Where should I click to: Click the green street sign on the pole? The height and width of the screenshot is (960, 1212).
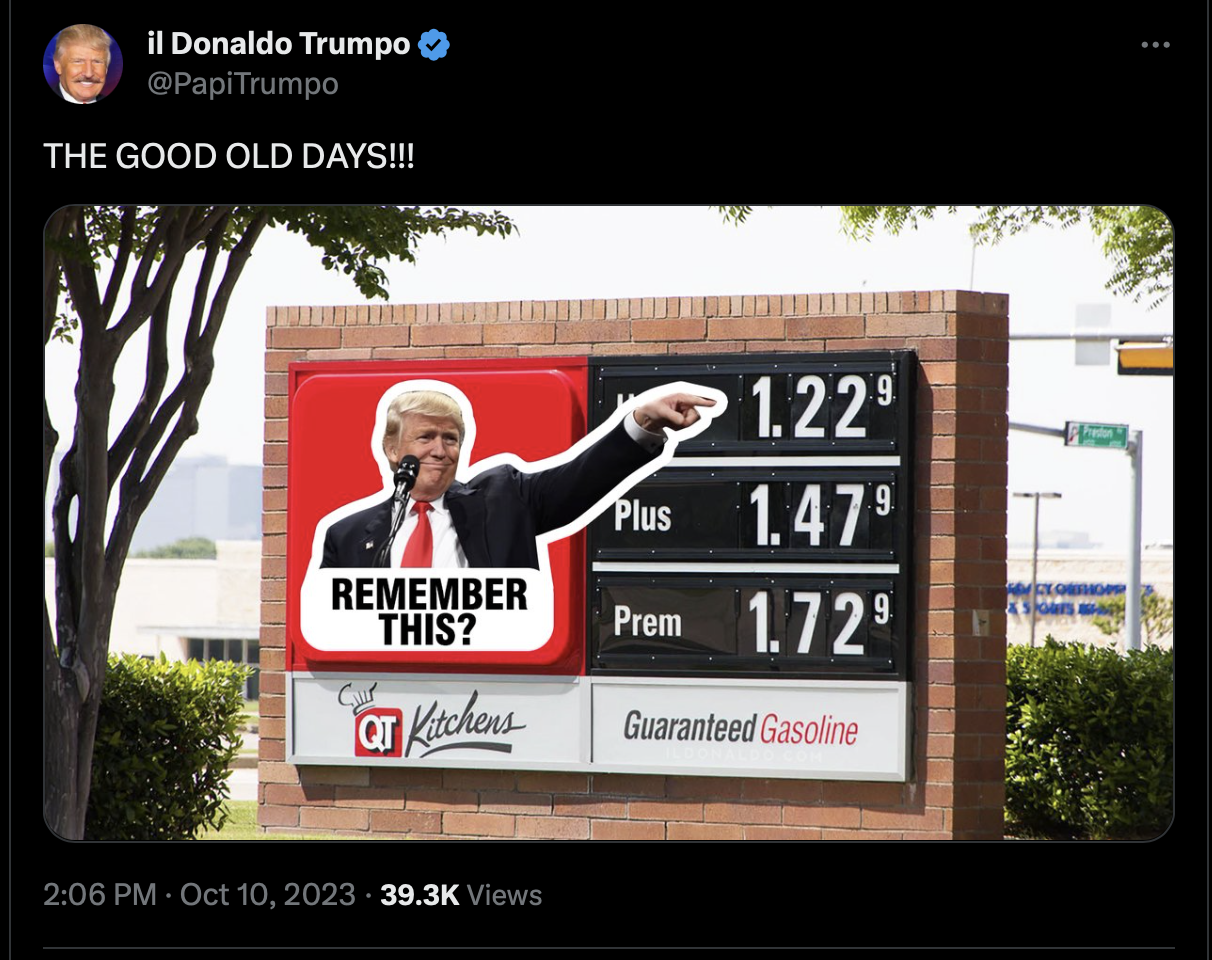click(1097, 435)
